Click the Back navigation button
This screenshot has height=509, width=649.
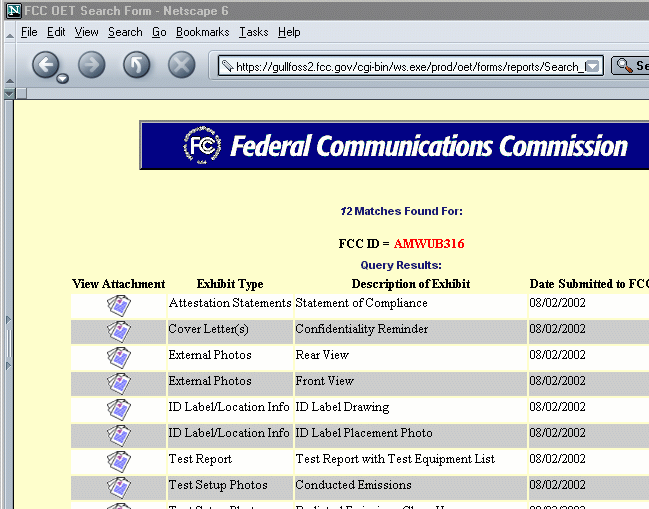[45, 66]
